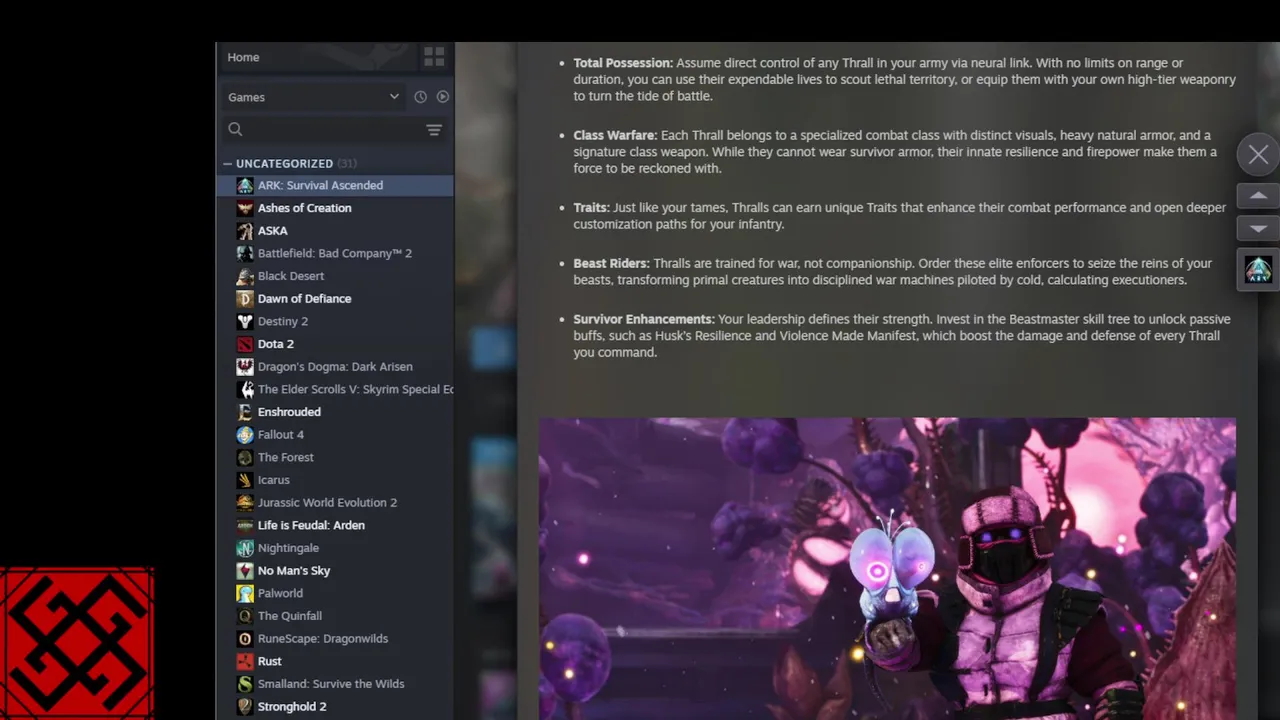Click the "Total Possession:" bold heading

(x=623, y=63)
